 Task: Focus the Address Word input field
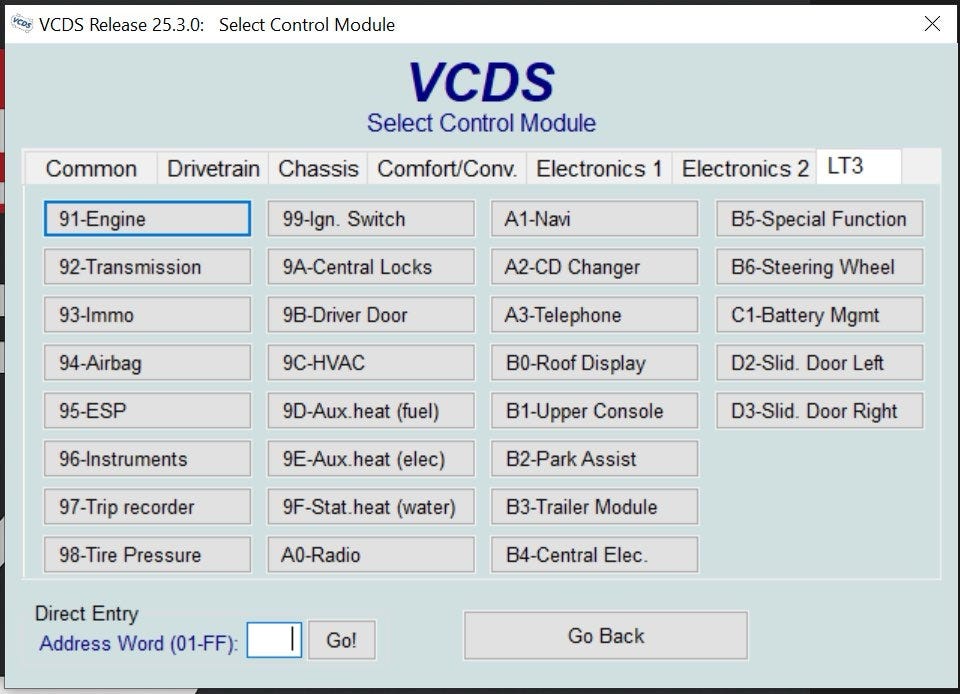[x=274, y=640]
